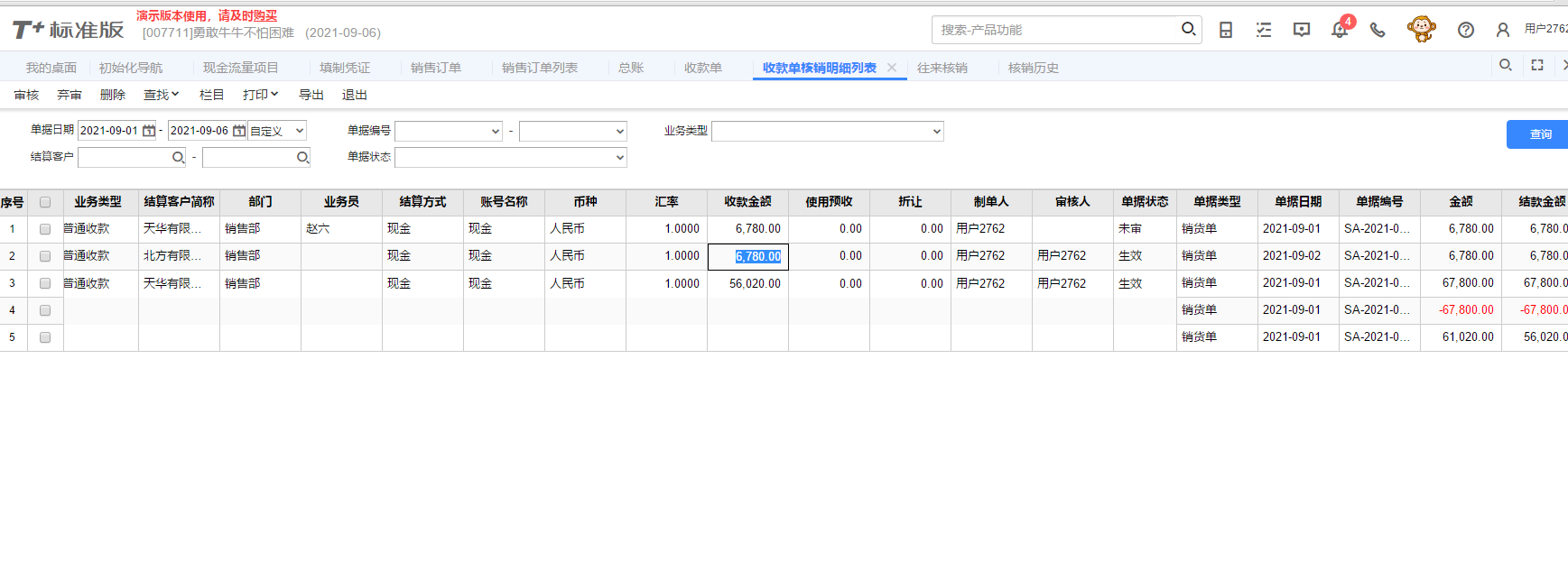
Task: Open calendar for start date 2021-09-01
Action: [149, 131]
